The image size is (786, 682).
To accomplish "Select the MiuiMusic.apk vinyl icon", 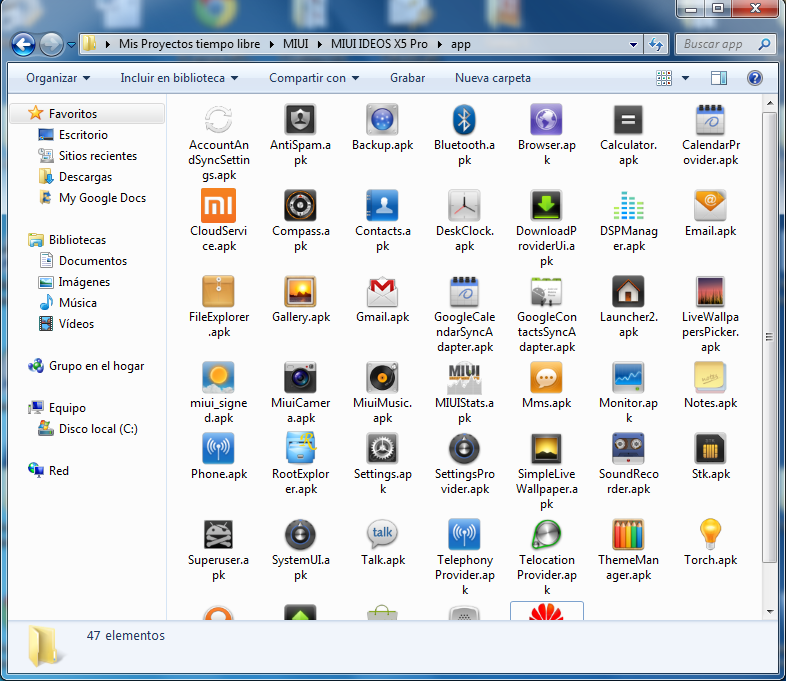I will click(x=382, y=377).
